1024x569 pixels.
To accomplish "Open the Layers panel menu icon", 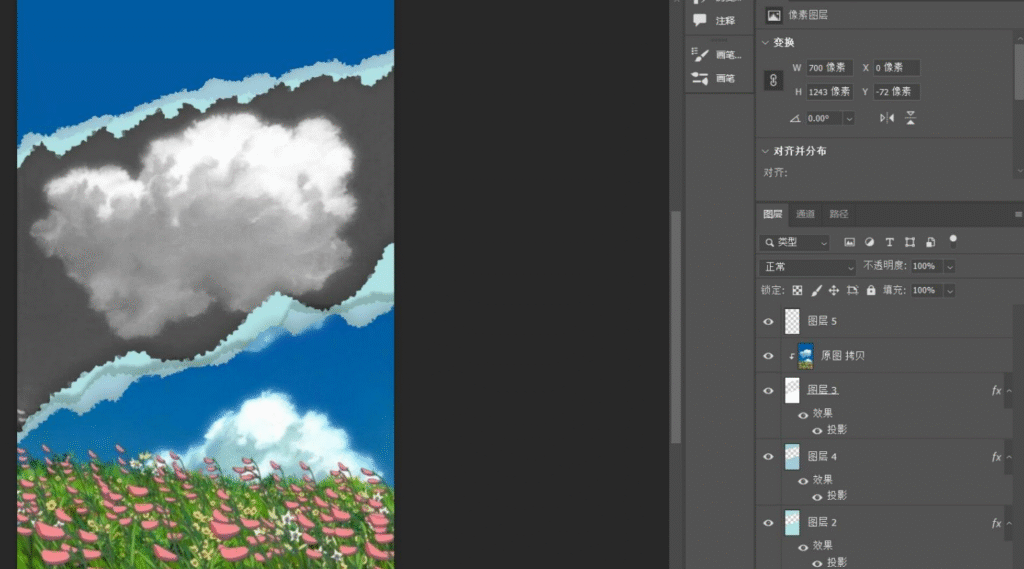I will (x=1019, y=214).
